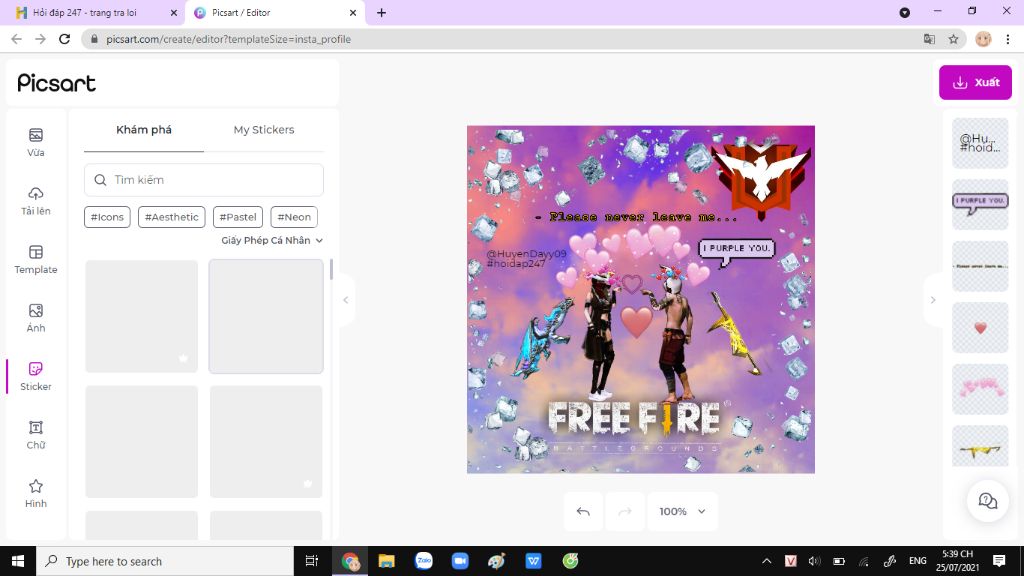This screenshot has width=1024, height=576.
Task: Open Zoom from taskbar
Action: click(x=460, y=561)
